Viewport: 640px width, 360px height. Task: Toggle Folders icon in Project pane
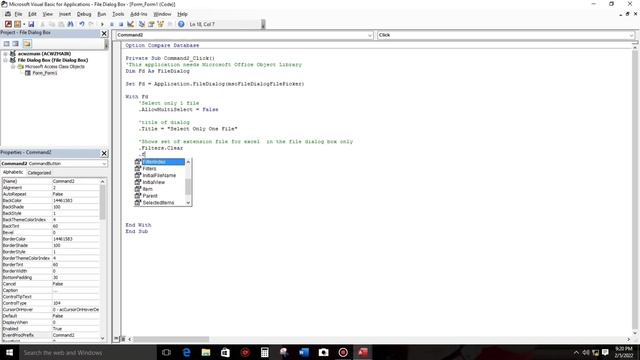click(27, 44)
